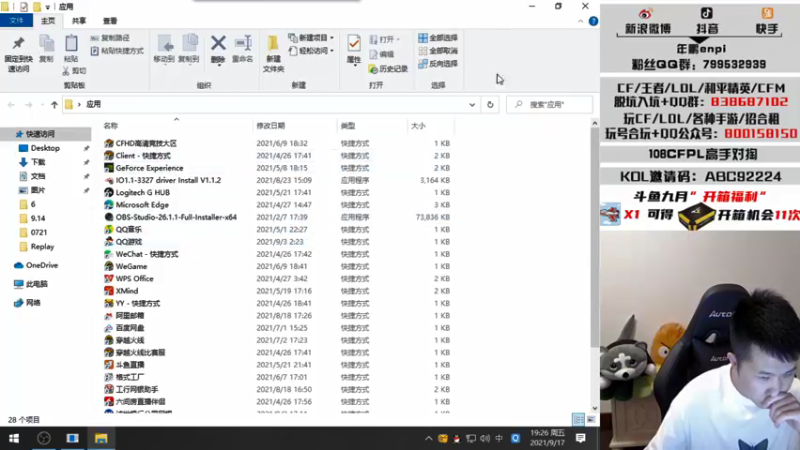Expand the address bar history dropdown

pyautogui.click(x=472, y=105)
